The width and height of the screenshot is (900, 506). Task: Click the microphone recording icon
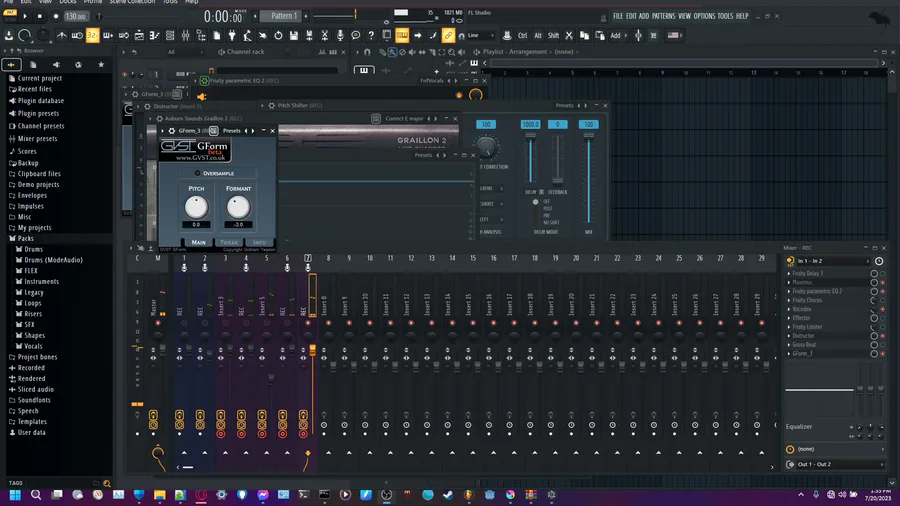pyautogui.click(x=340, y=36)
